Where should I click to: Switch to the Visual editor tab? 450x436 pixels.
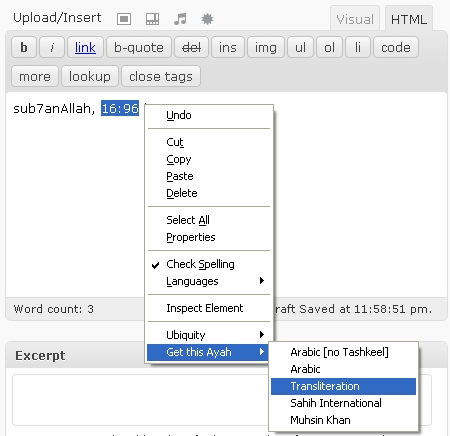(355, 19)
